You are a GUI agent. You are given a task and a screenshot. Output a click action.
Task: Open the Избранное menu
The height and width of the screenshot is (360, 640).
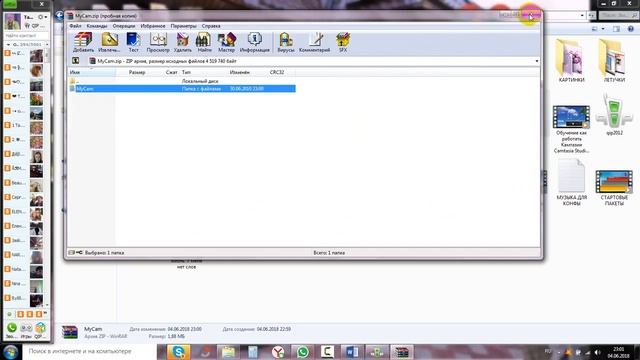(x=153, y=26)
